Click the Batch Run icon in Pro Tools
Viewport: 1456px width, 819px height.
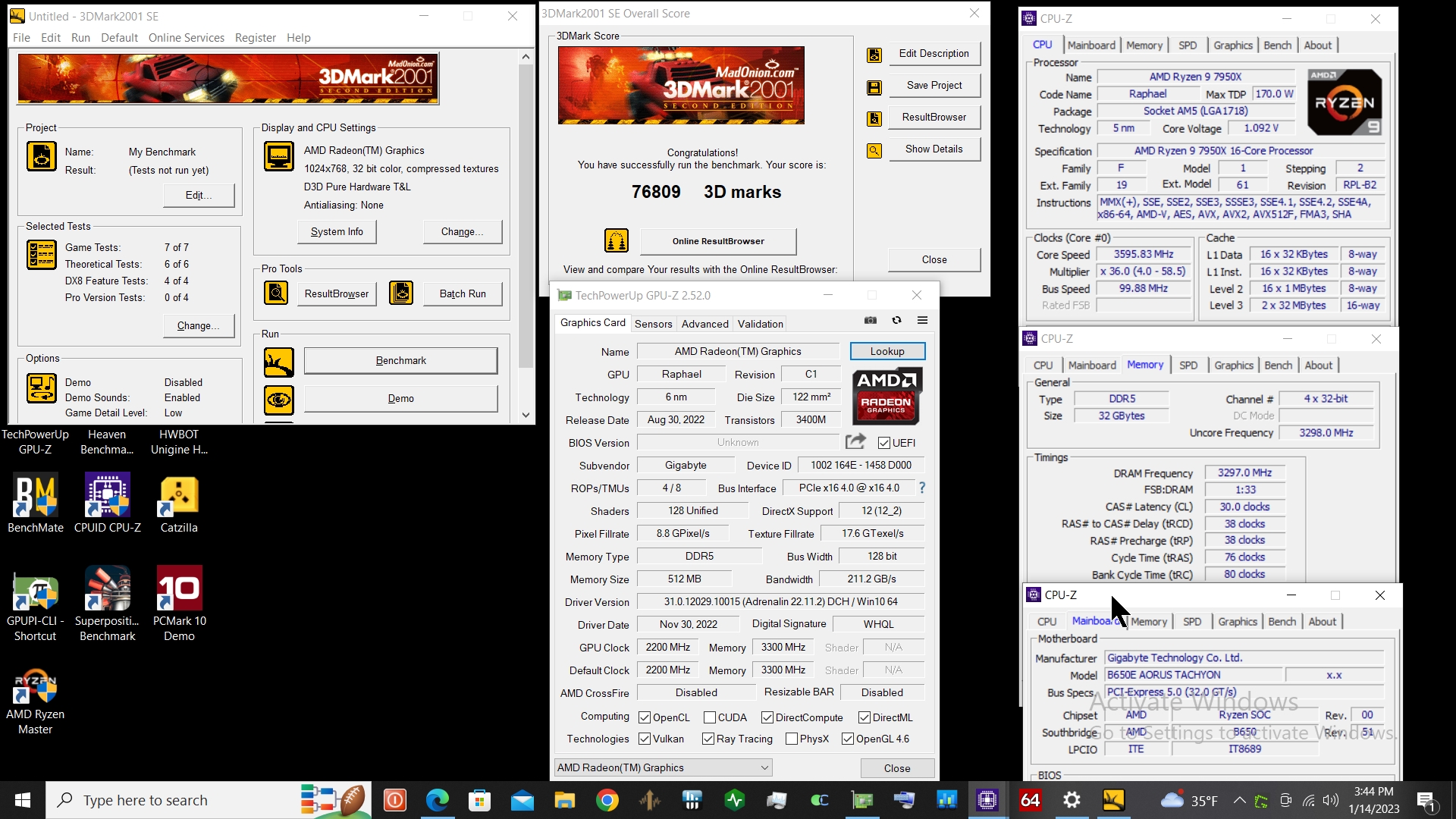pyautogui.click(x=401, y=293)
